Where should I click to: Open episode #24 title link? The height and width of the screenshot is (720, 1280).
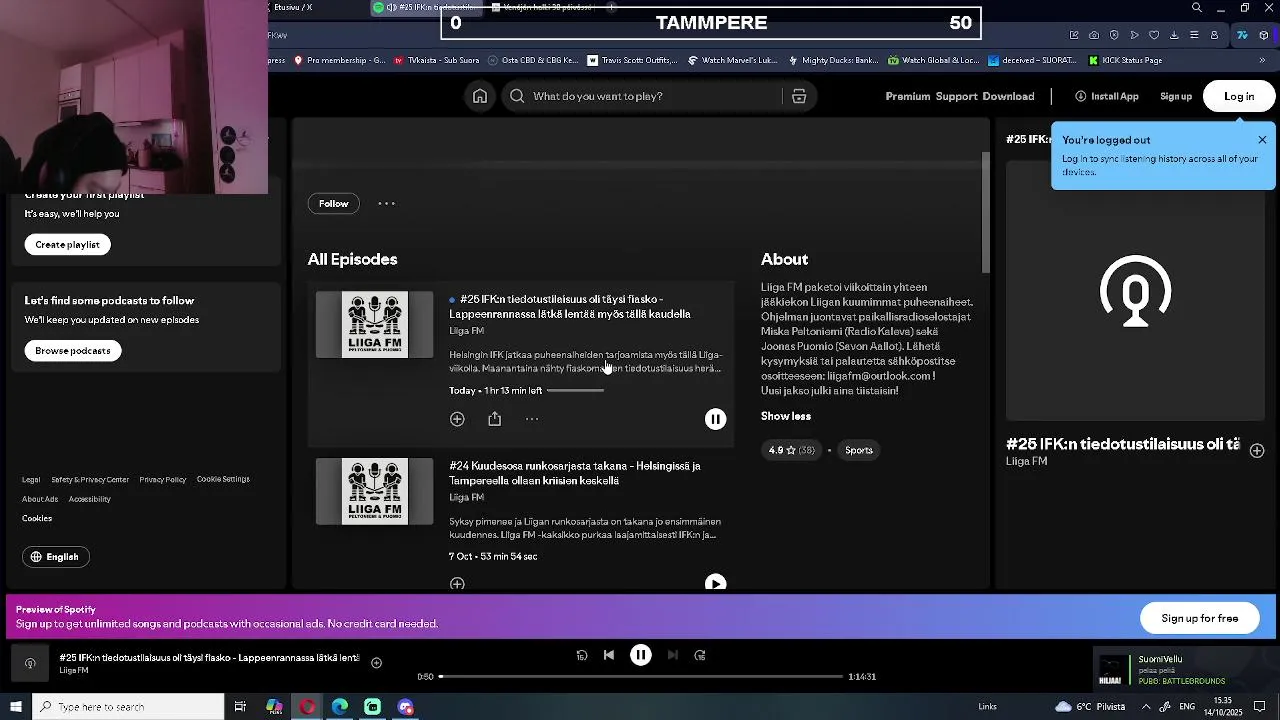point(575,473)
